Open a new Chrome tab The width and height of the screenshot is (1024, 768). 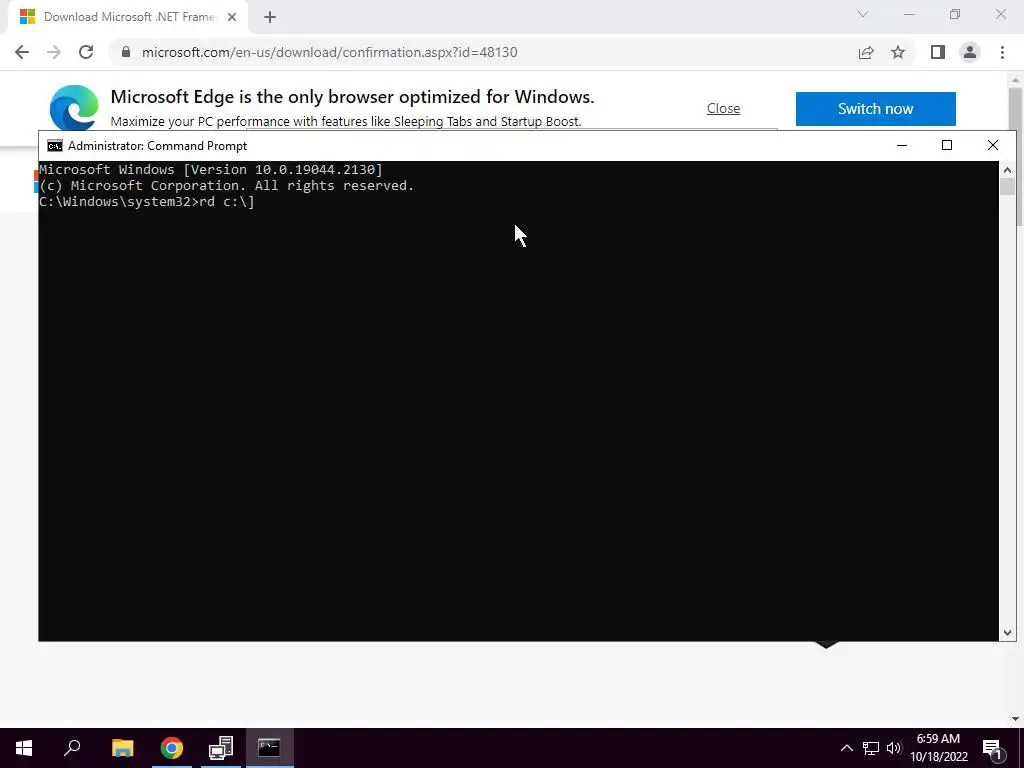click(270, 17)
